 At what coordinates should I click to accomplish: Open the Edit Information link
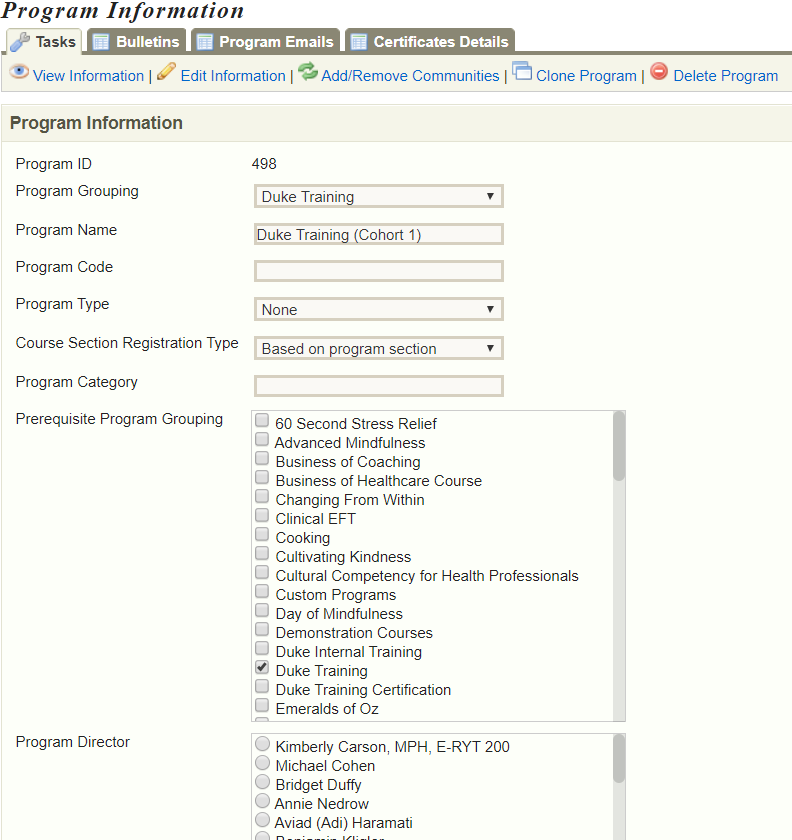(233, 76)
